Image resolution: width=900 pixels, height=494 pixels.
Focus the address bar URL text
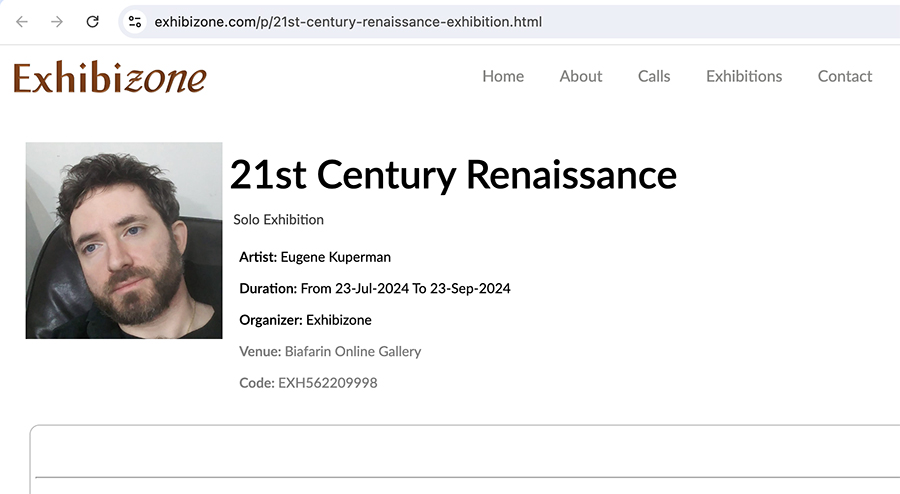tap(348, 22)
